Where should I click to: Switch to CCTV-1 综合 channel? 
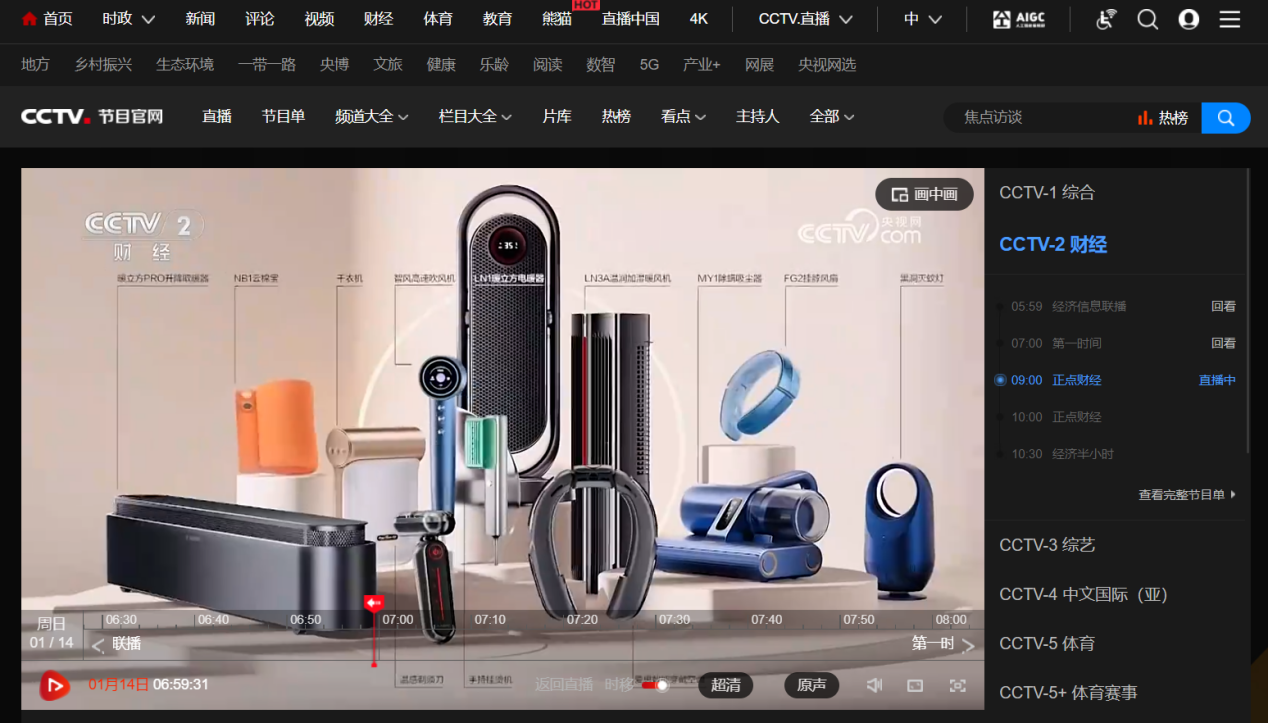point(1047,193)
